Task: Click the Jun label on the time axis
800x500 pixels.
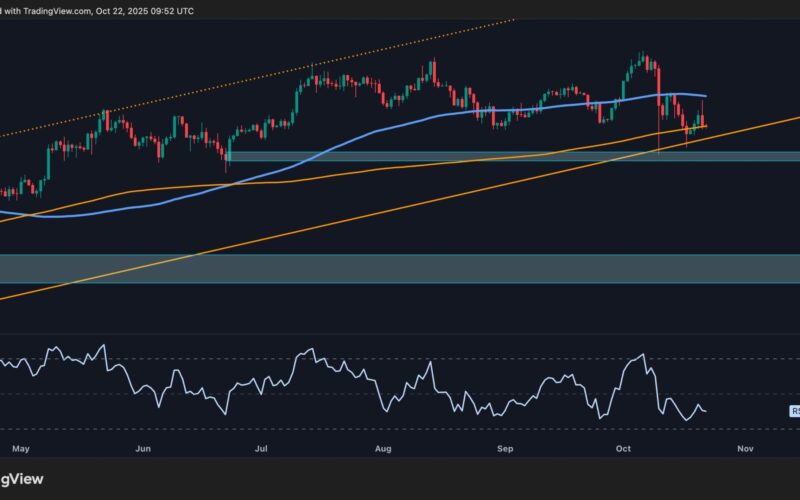Action: click(x=142, y=450)
